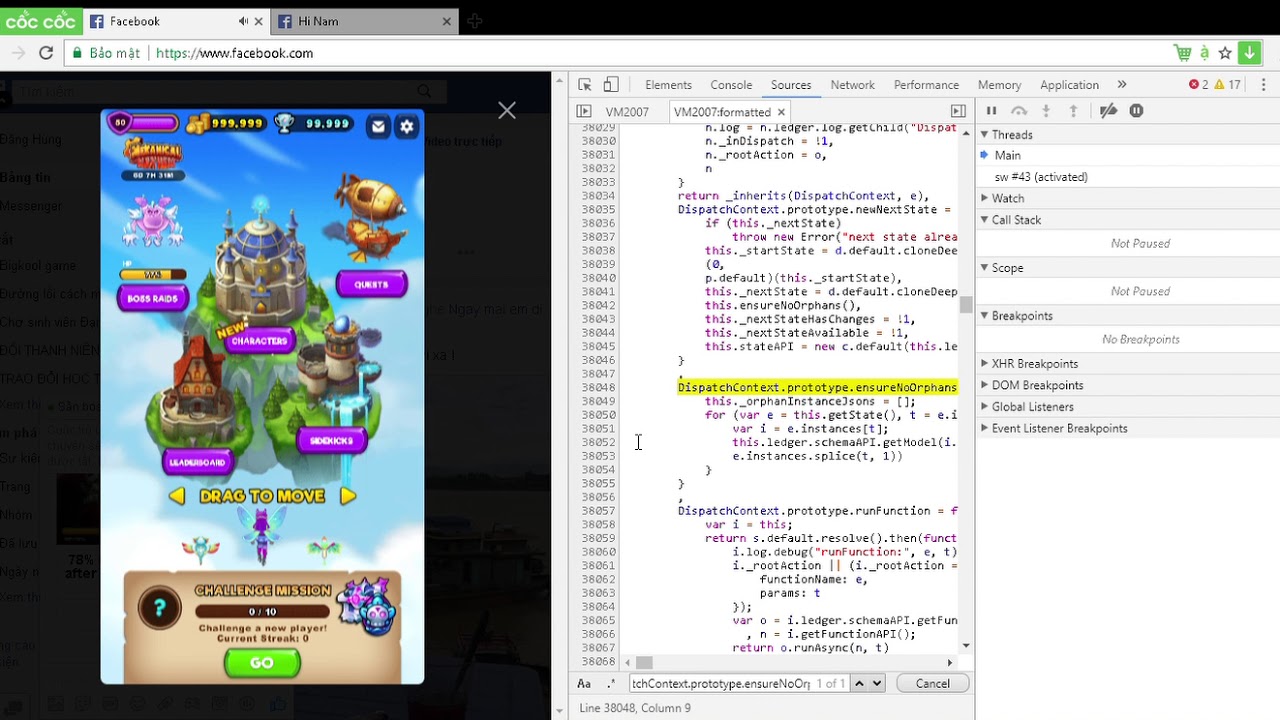The height and width of the screenshot is (720, 1280).
Task: Show the file navigator panel icon
Action: [584, 111]
